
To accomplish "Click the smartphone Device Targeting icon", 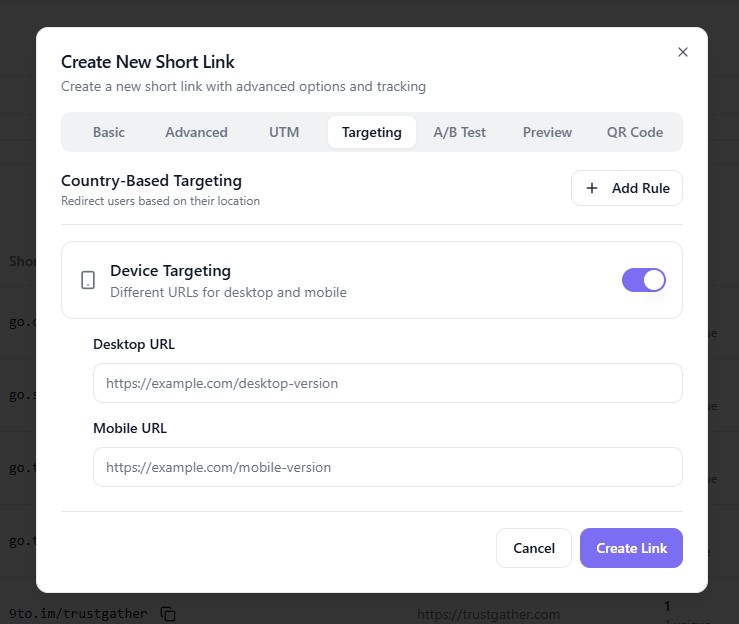I will click(x=88, y=280).
